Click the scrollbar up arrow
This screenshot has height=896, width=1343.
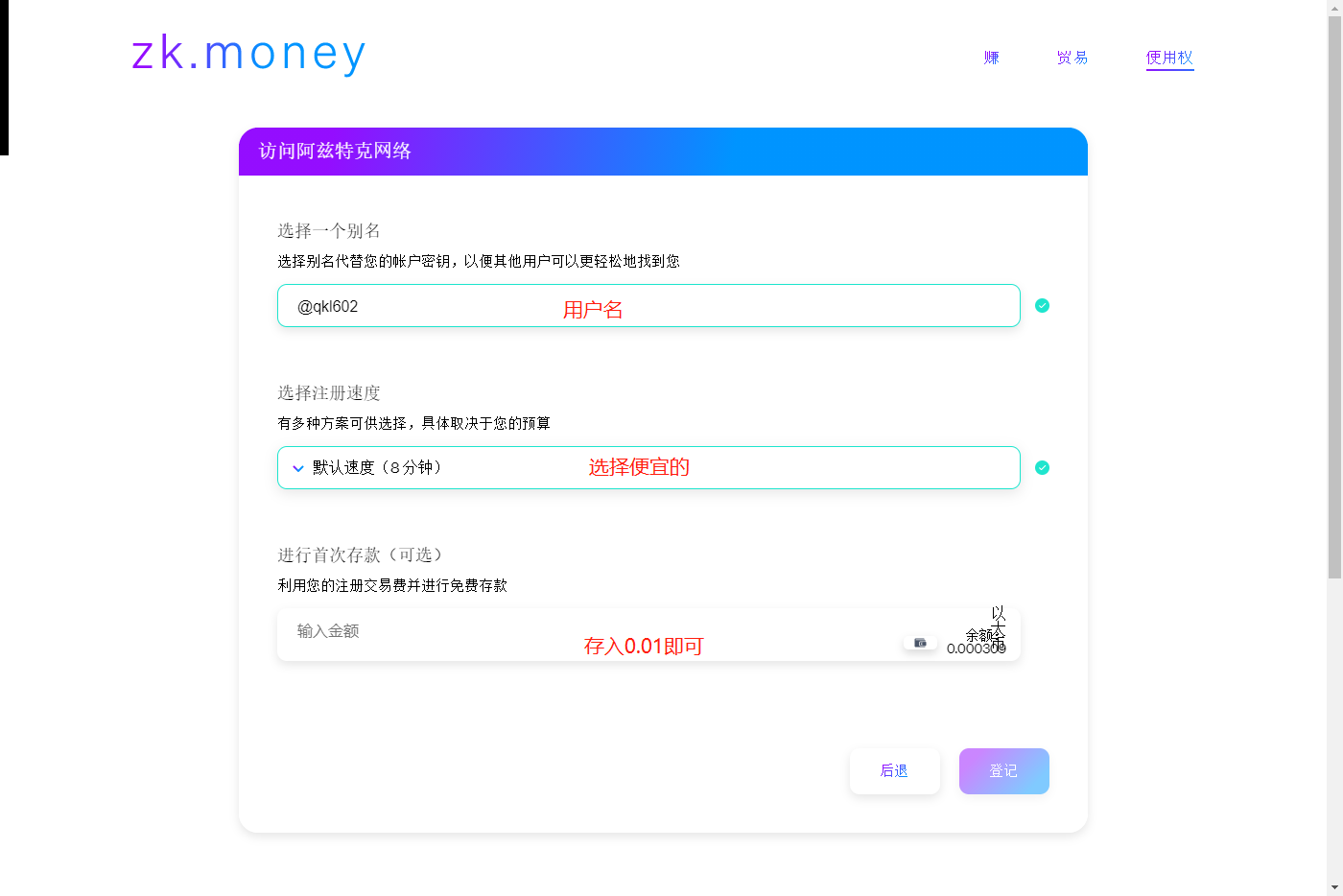(1334, 8)
